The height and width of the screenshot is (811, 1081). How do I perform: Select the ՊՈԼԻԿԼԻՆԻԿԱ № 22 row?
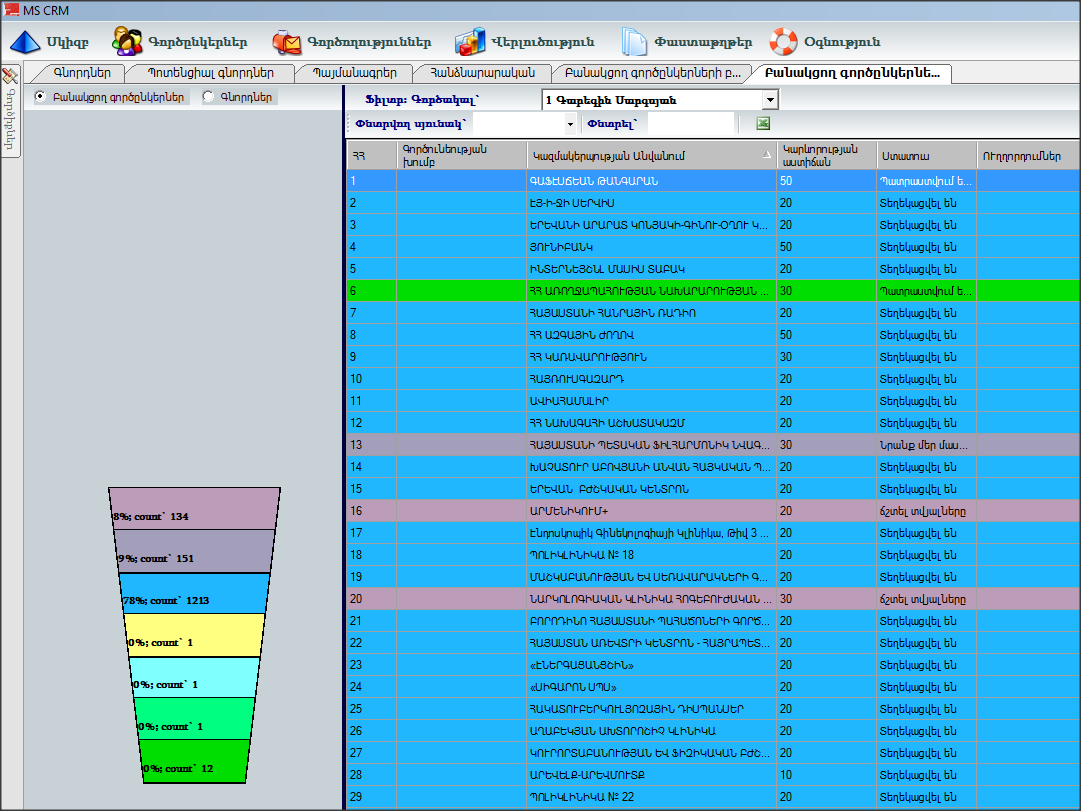(714, 797)
